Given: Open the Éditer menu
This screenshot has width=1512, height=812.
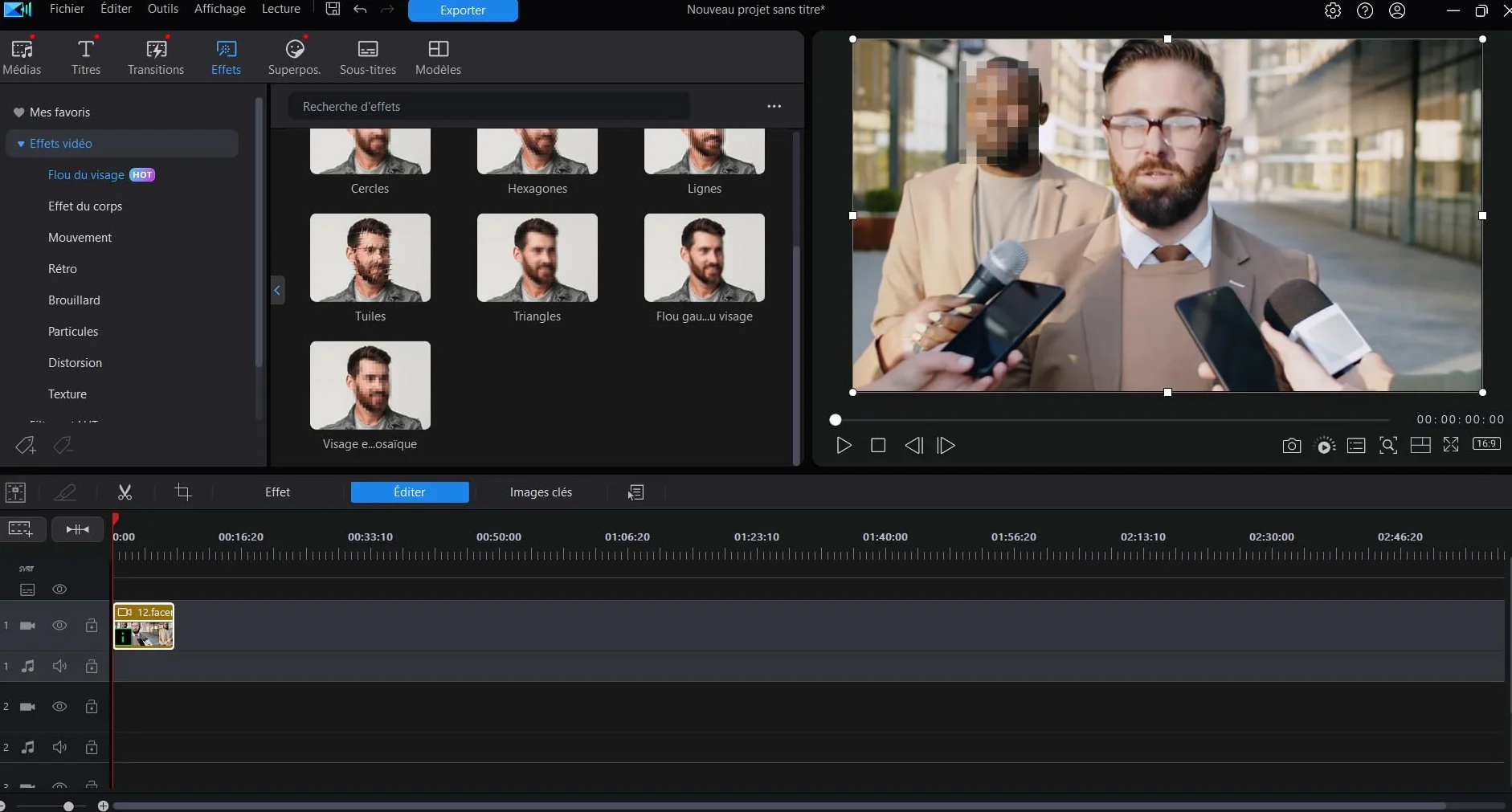Looking at the screenshot, I should pyautogui.click(x=116, y=9).
